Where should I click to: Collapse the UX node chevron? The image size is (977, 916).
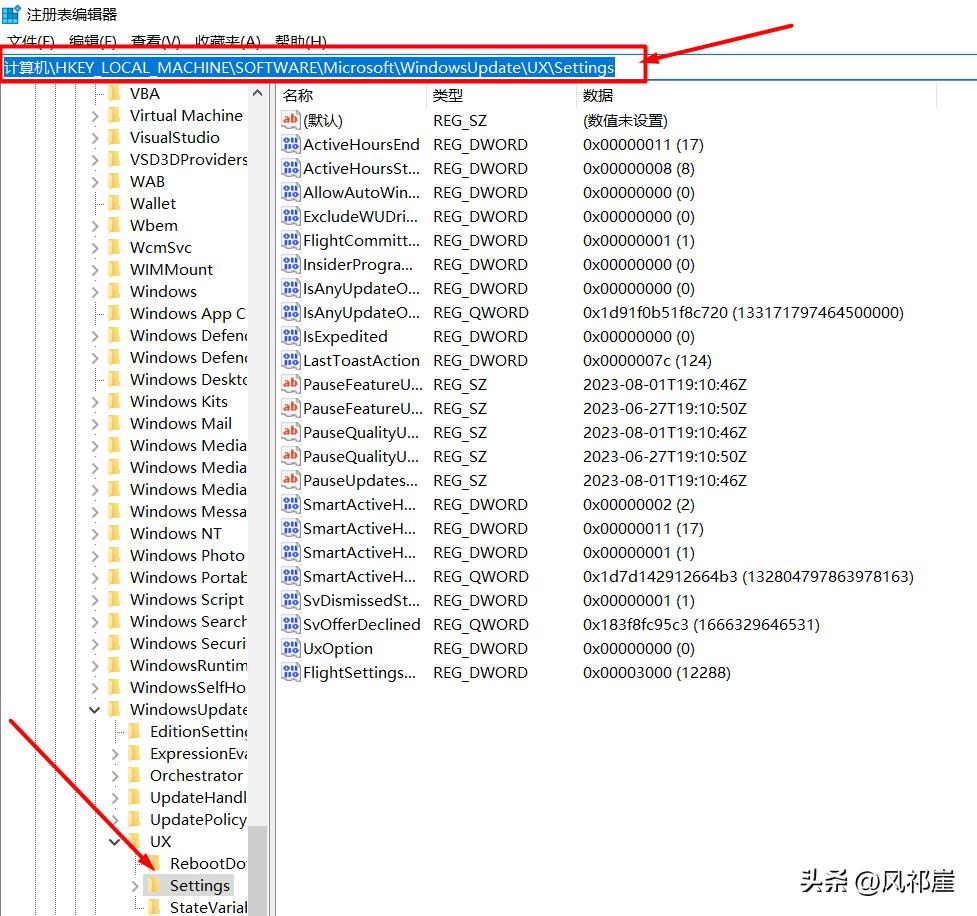(x=113, y=841)
